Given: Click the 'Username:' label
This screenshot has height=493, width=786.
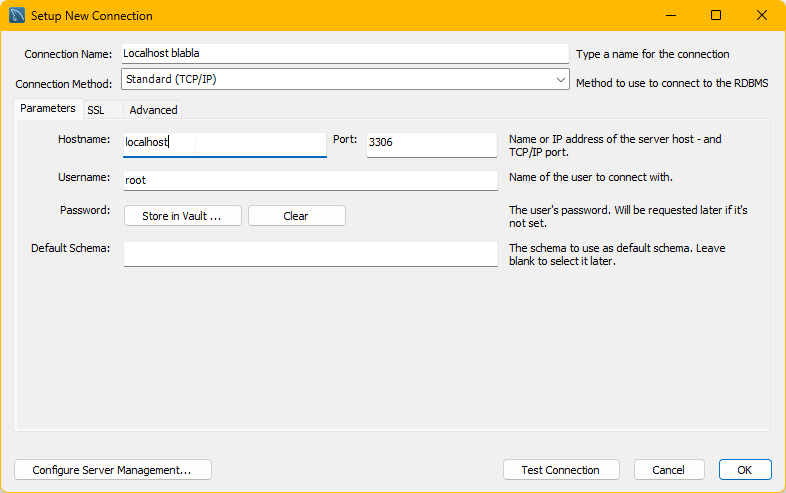Looking at the screenshot, I should pos(84,177).
